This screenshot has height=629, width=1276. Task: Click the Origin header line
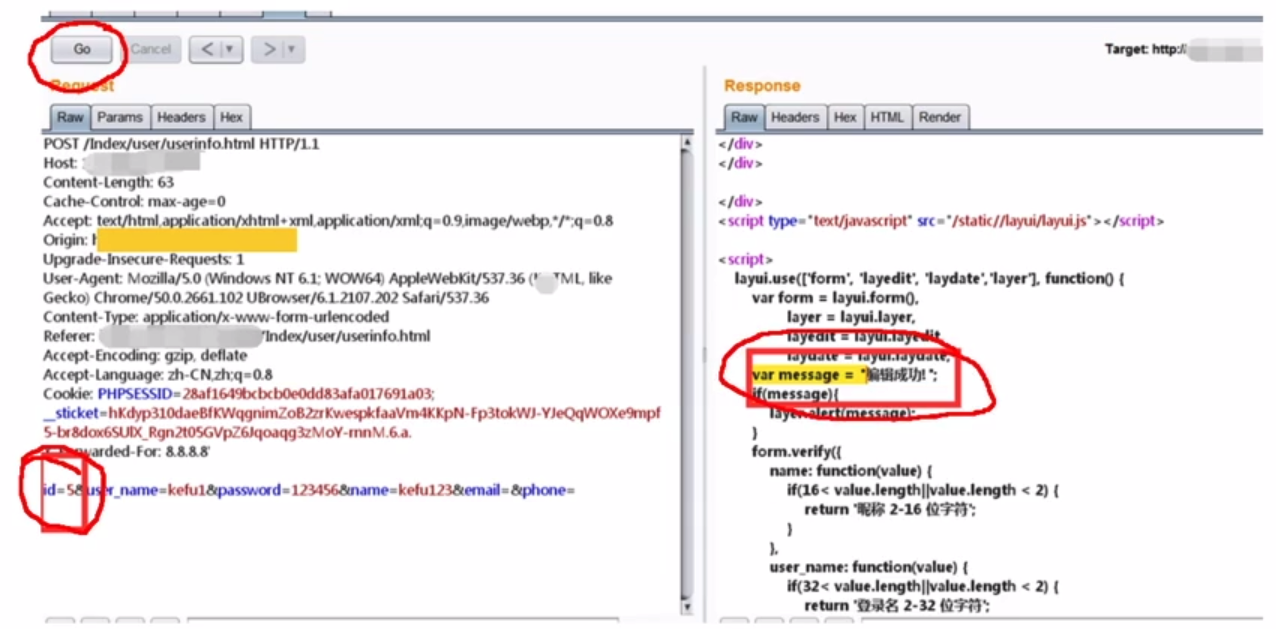[170, 240]
